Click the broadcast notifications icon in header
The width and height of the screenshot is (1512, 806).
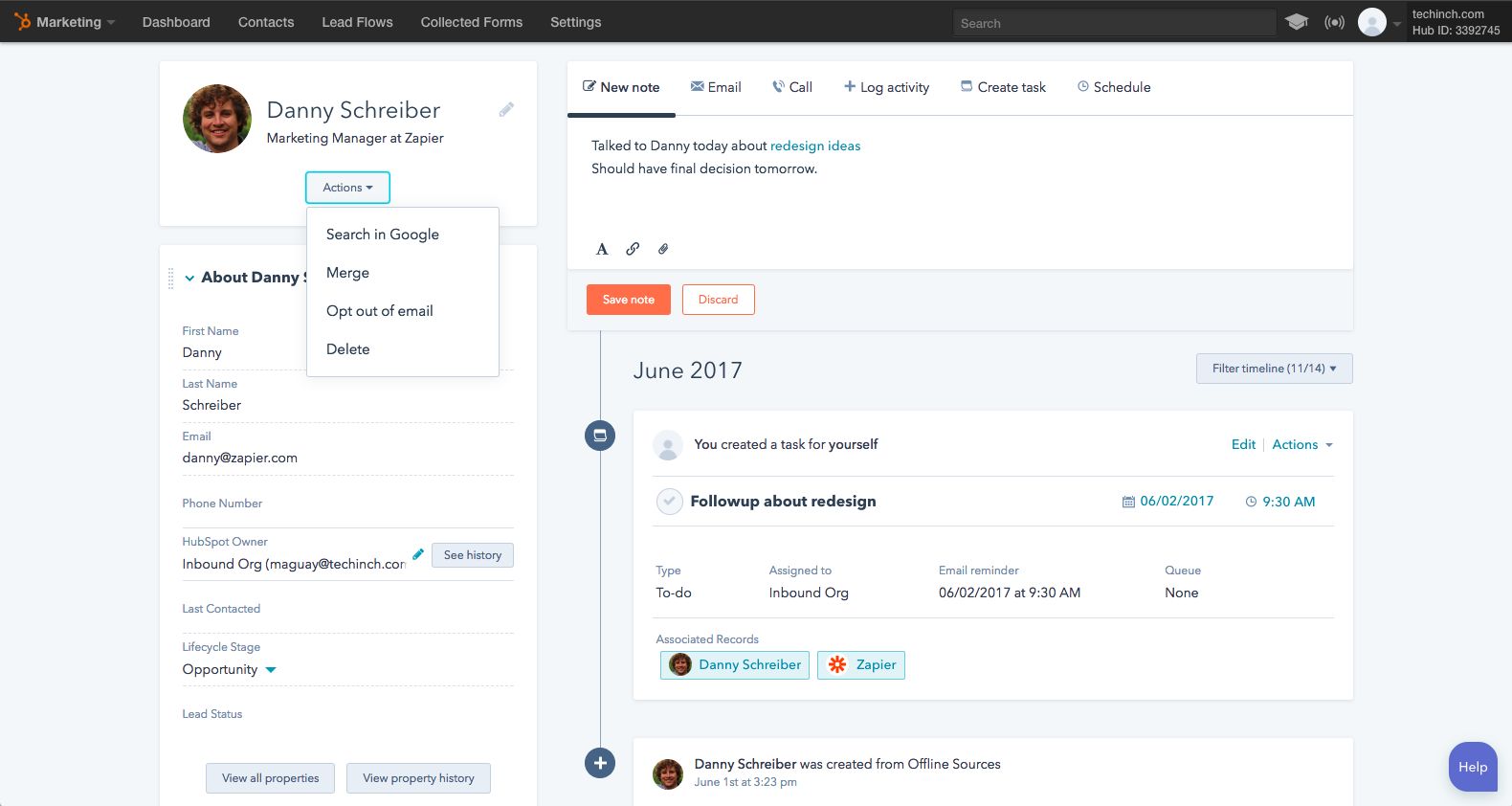[x=1334, y=22]
